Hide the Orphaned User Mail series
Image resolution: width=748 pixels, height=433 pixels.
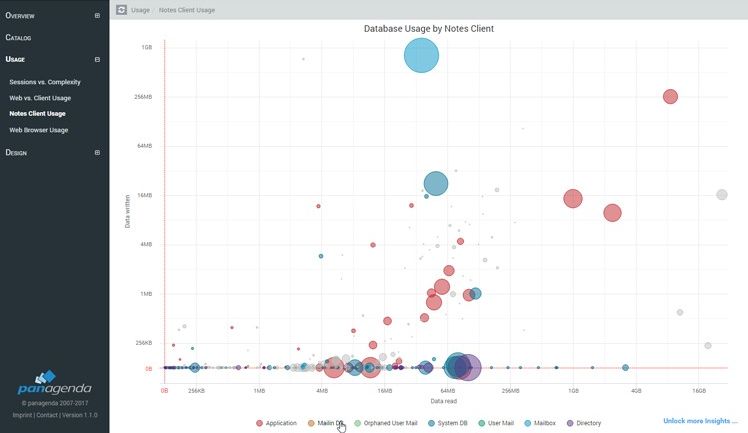click(386, 423)
